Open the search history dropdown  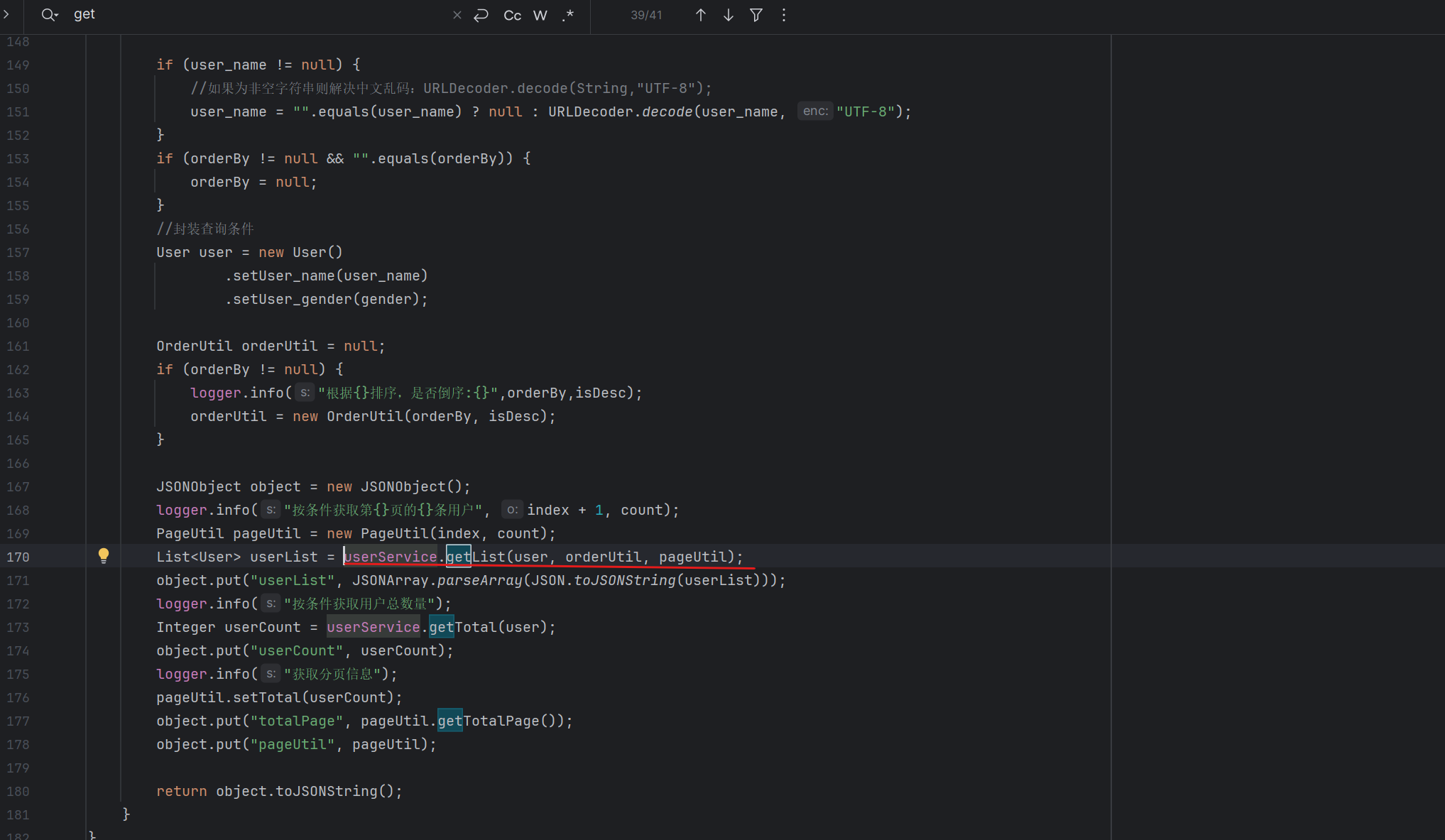tap(50, 15)
